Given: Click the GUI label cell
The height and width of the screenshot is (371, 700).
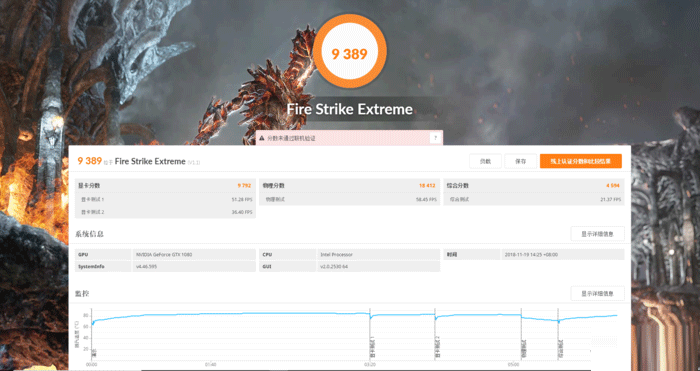Looking at the screenshot, I should point(287,267).
